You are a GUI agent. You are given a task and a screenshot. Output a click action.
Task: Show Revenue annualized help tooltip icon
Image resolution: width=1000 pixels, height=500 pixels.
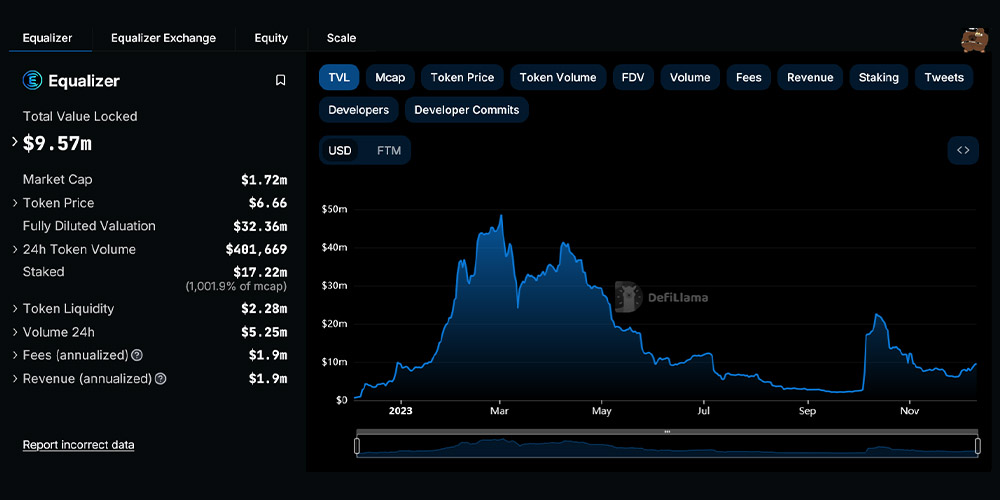(x=161, y=379)
